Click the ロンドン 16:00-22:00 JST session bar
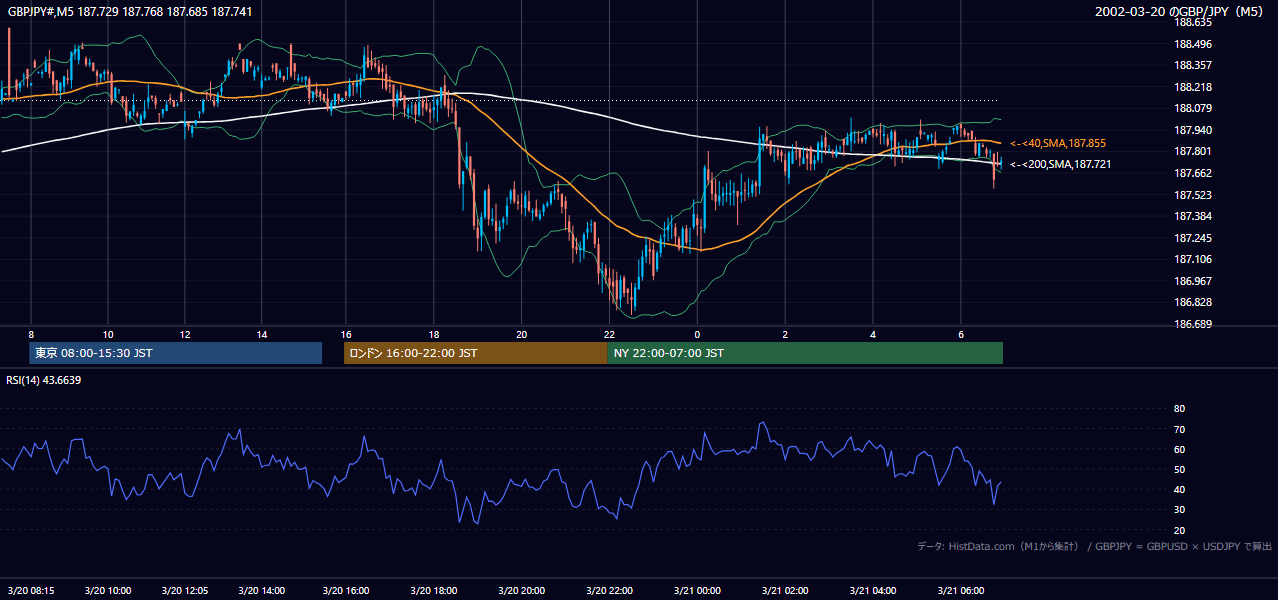 pos(475,353)
